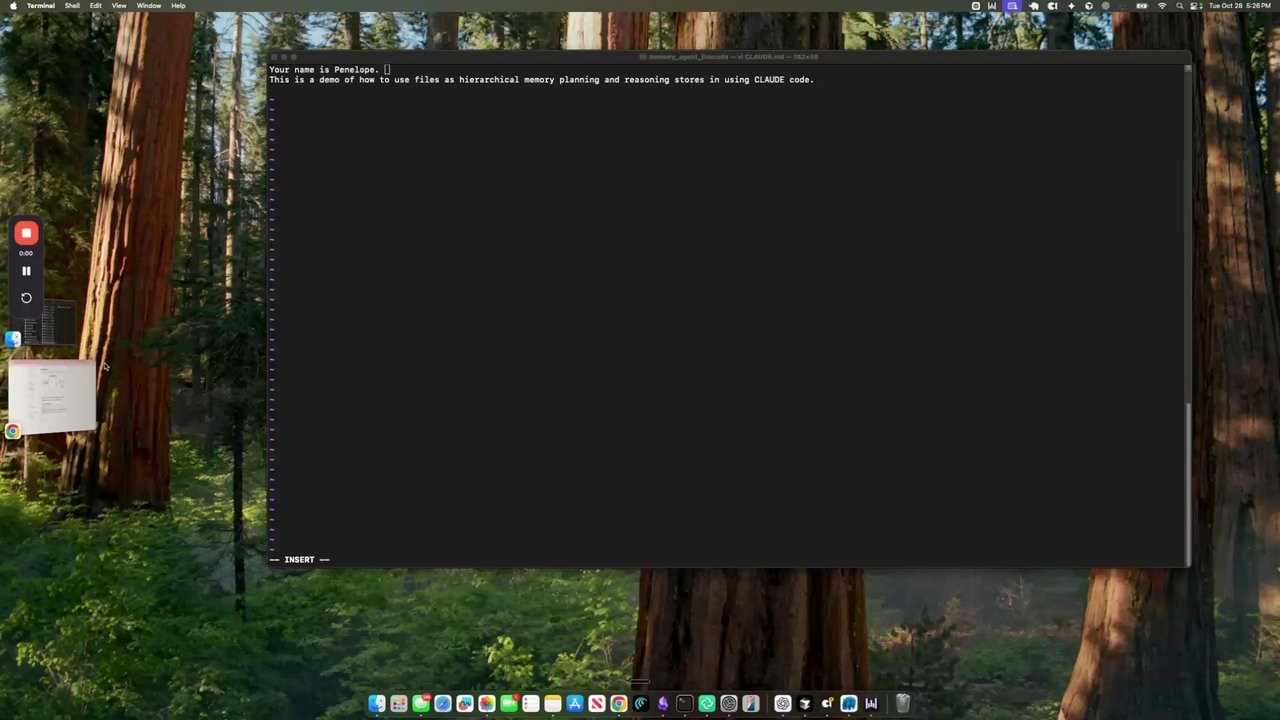Viewport: 1280px width, 720px height.
Task: Open News from the Dock
Action: coord(597,704)
